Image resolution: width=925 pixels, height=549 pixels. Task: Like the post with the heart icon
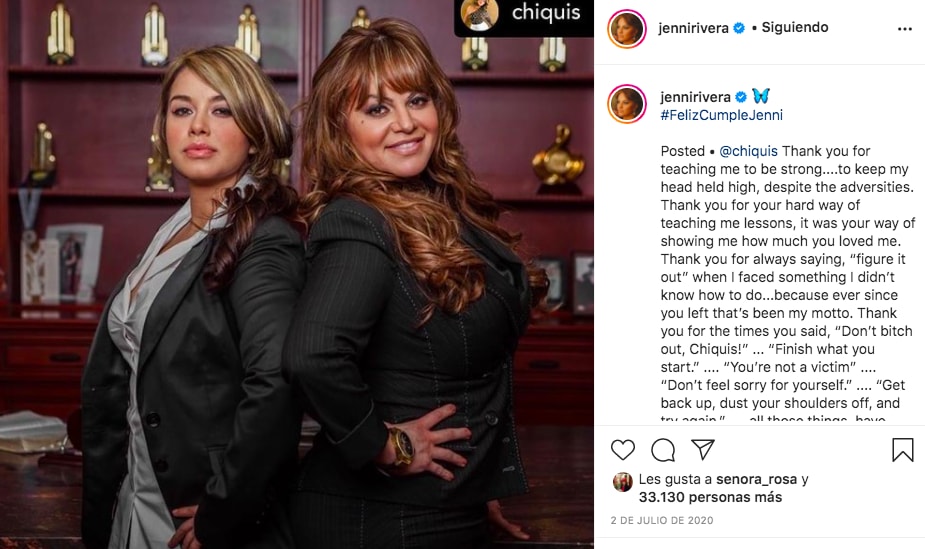[x=622, y=450]
